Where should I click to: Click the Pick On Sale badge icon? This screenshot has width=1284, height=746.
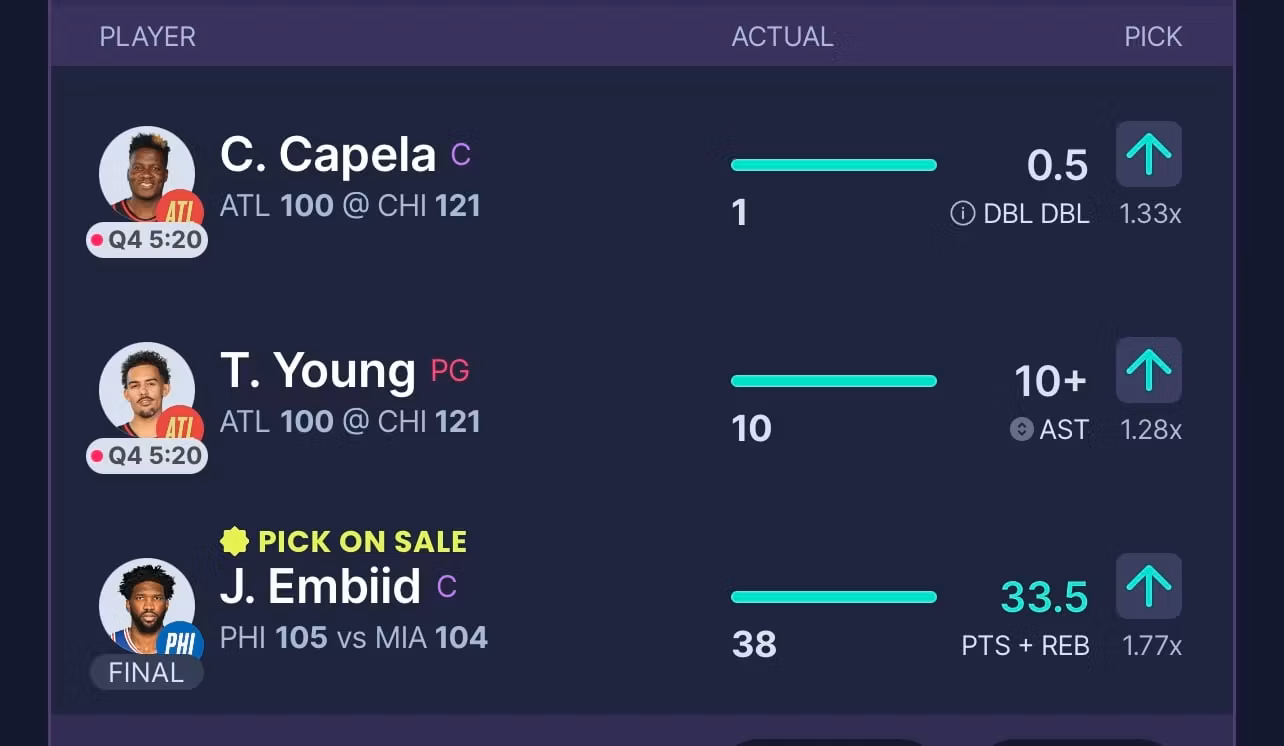coord(234,541)
